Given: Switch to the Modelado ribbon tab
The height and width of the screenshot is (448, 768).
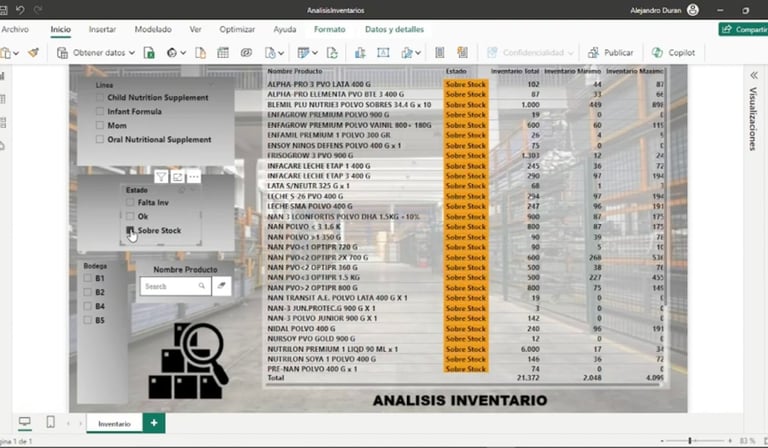Looking at the screenshot, I should (x=153, y=29).
